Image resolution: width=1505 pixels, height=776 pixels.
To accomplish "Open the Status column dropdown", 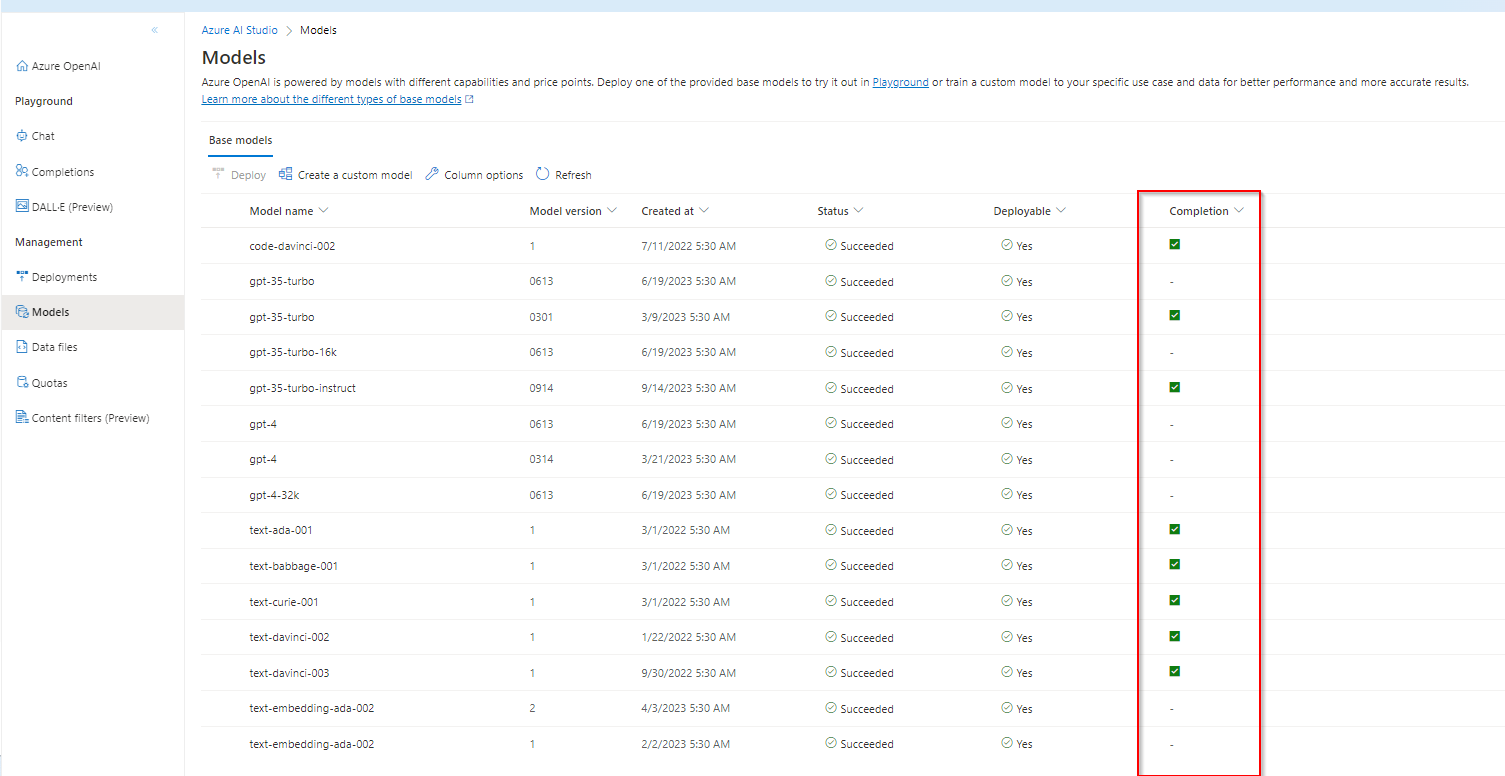I will 858,211.
